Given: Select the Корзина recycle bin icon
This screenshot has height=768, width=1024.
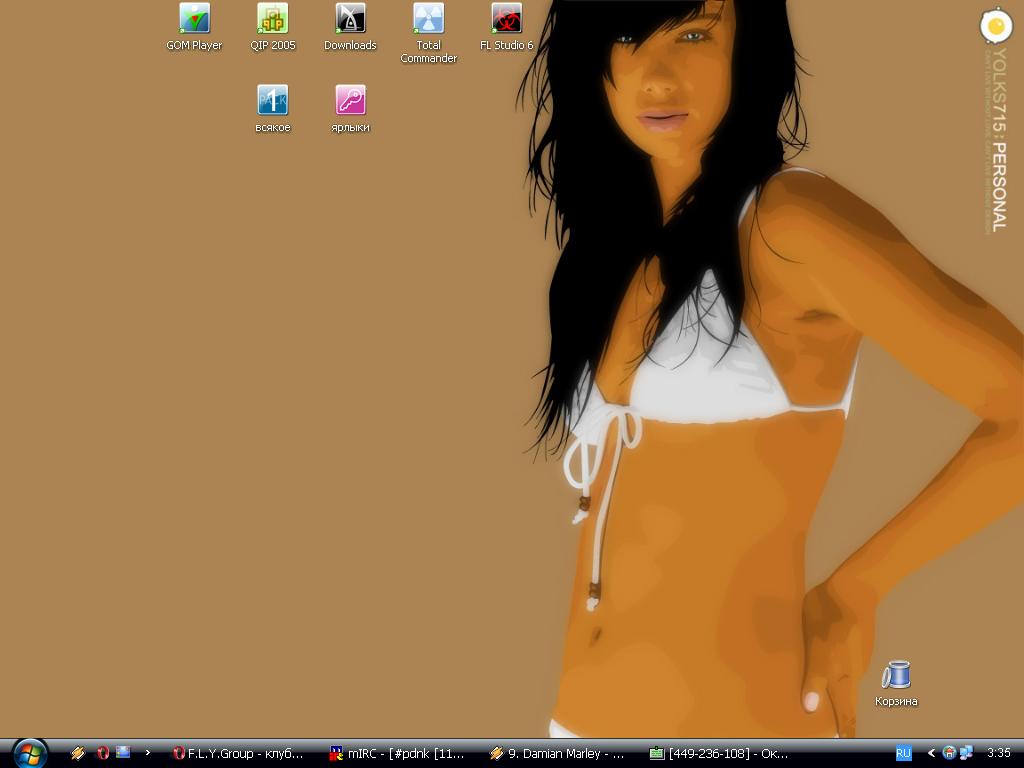Looking at the screenshot, I should (x=896, y=683).
